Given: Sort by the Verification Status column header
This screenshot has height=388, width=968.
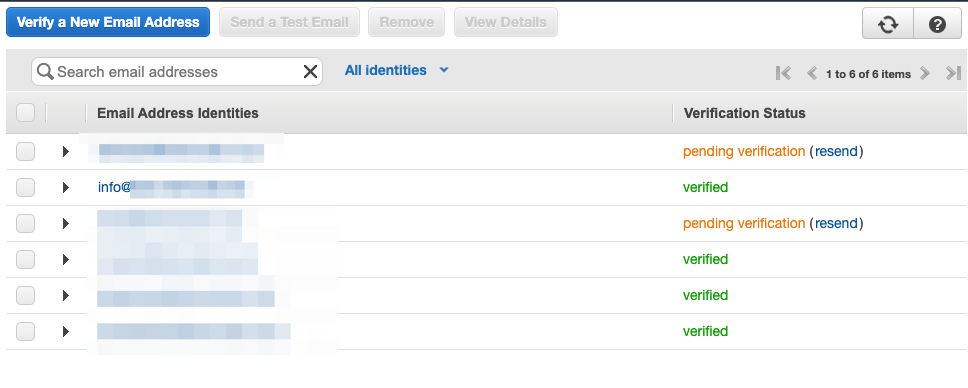Looking at the screenshot, I should 745,113.
